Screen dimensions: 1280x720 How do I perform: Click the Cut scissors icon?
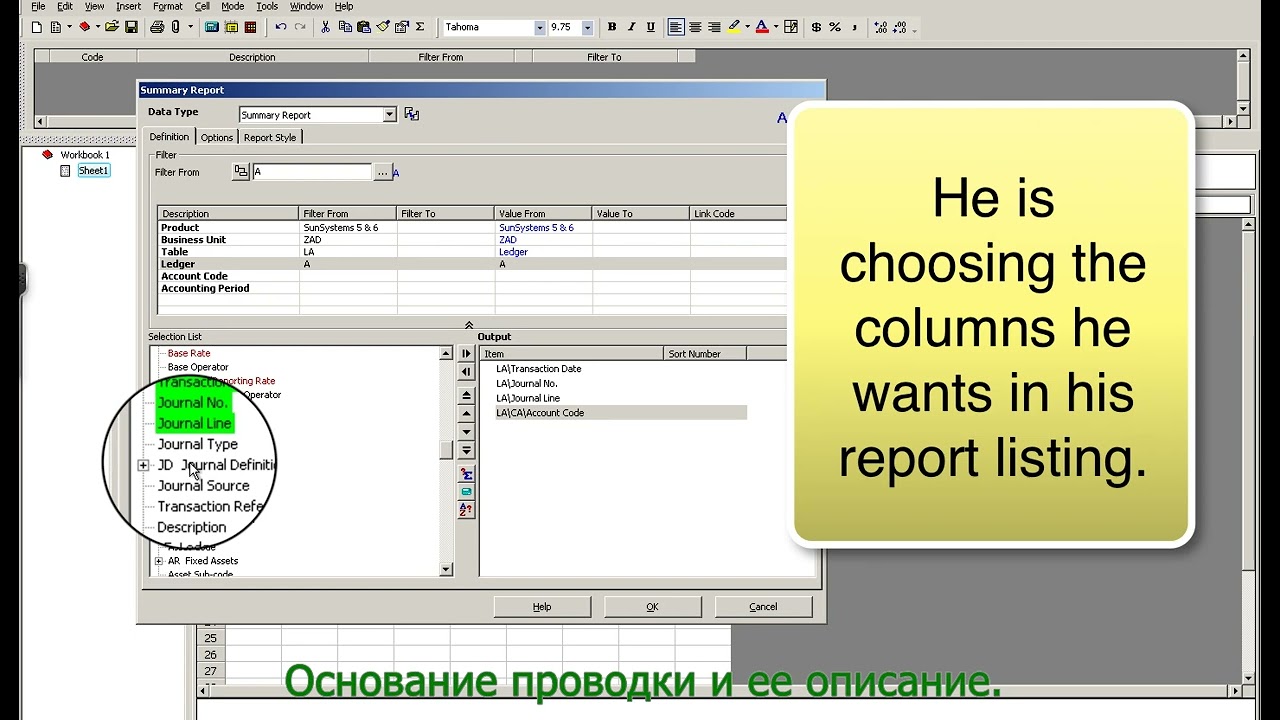325,27
